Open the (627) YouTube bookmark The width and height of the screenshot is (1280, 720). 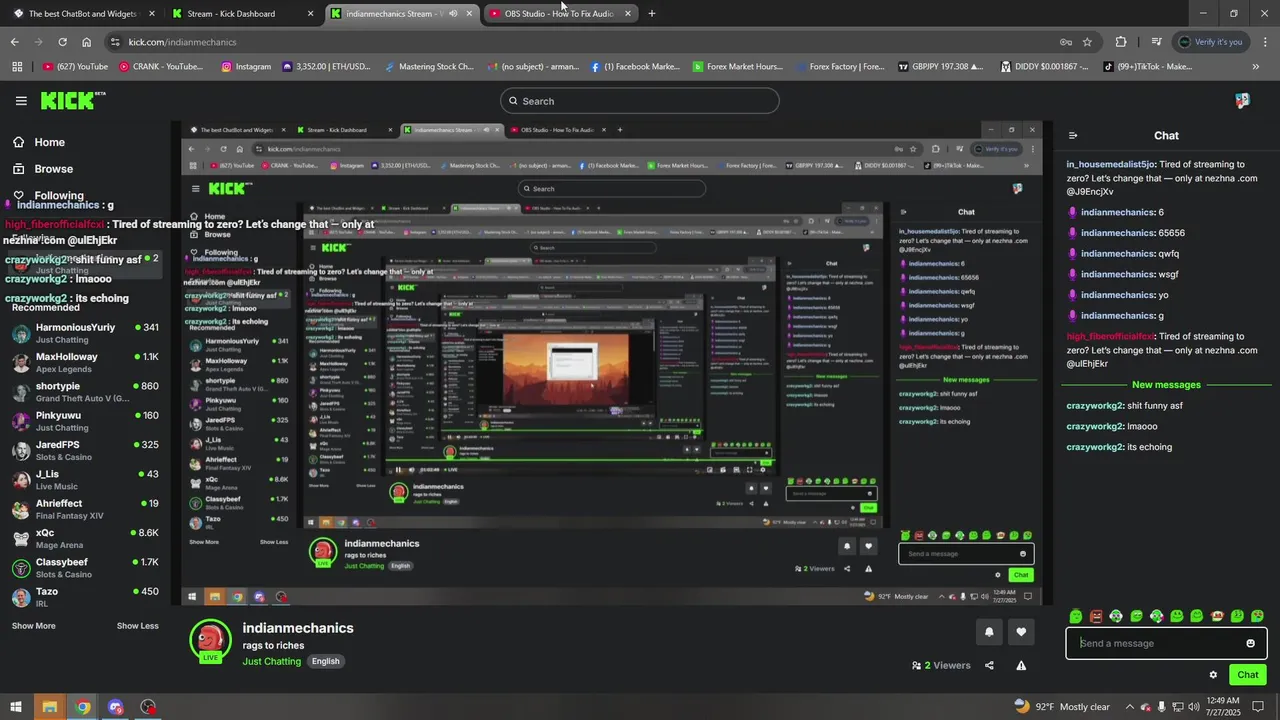pos(75,67)
